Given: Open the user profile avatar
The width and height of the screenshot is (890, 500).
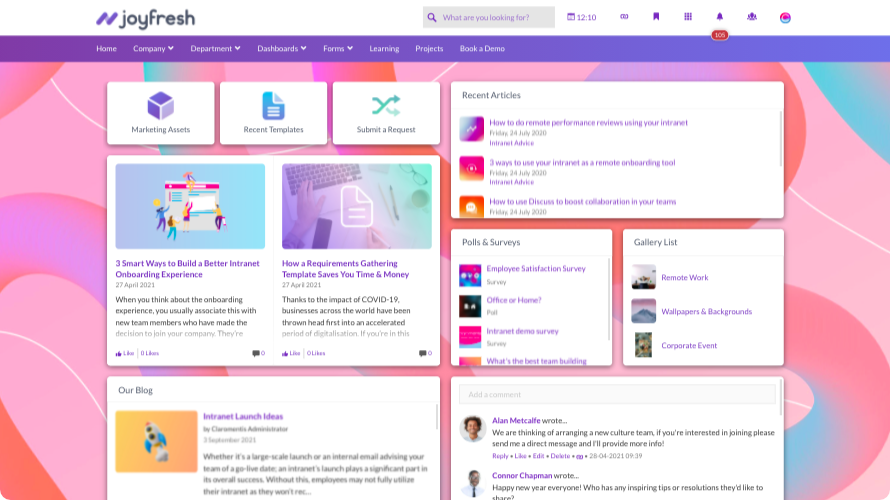Looking at the screenshot, I should coord(785,18).
